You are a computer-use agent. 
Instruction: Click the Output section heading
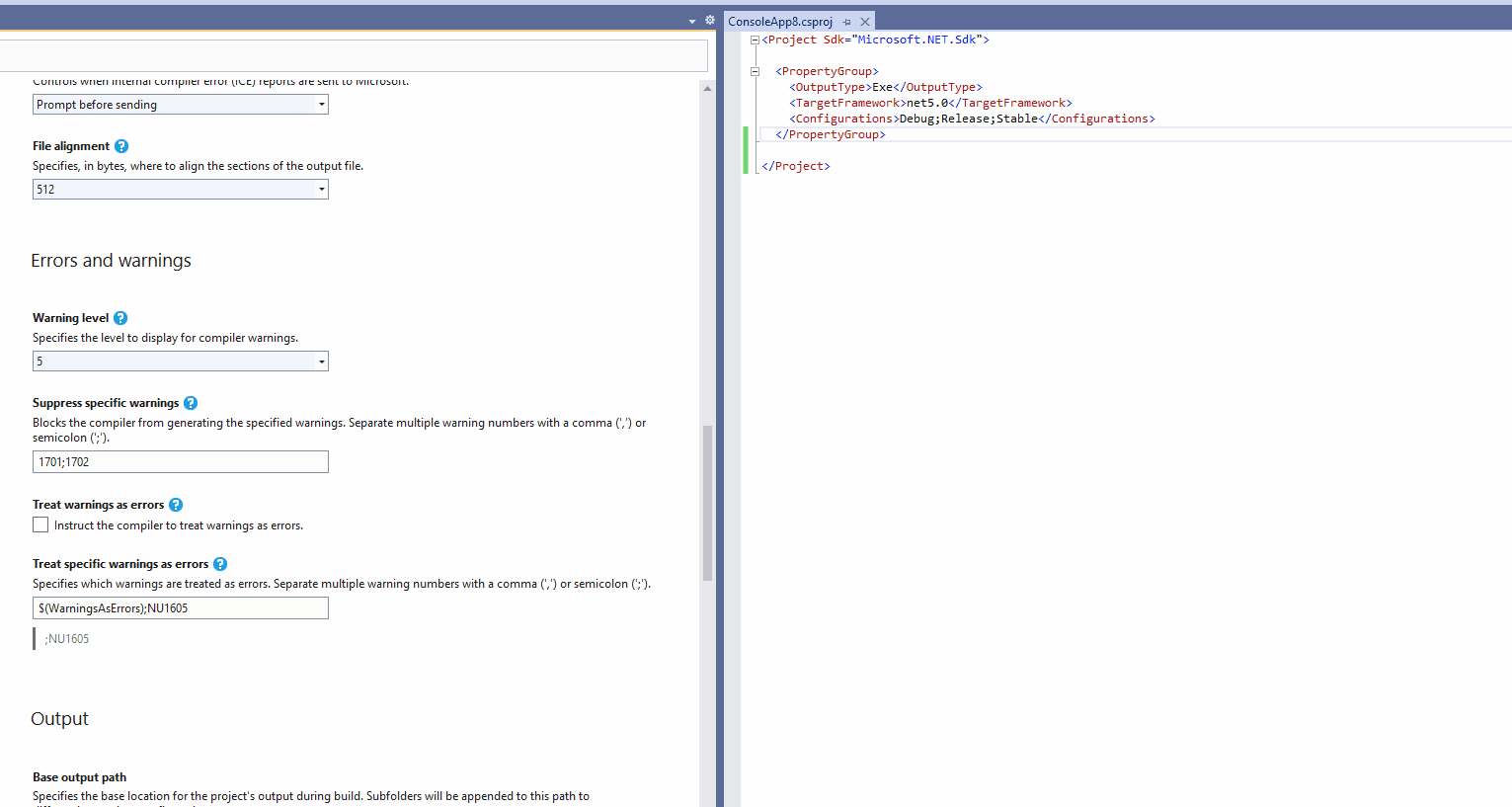click(59, 718)
